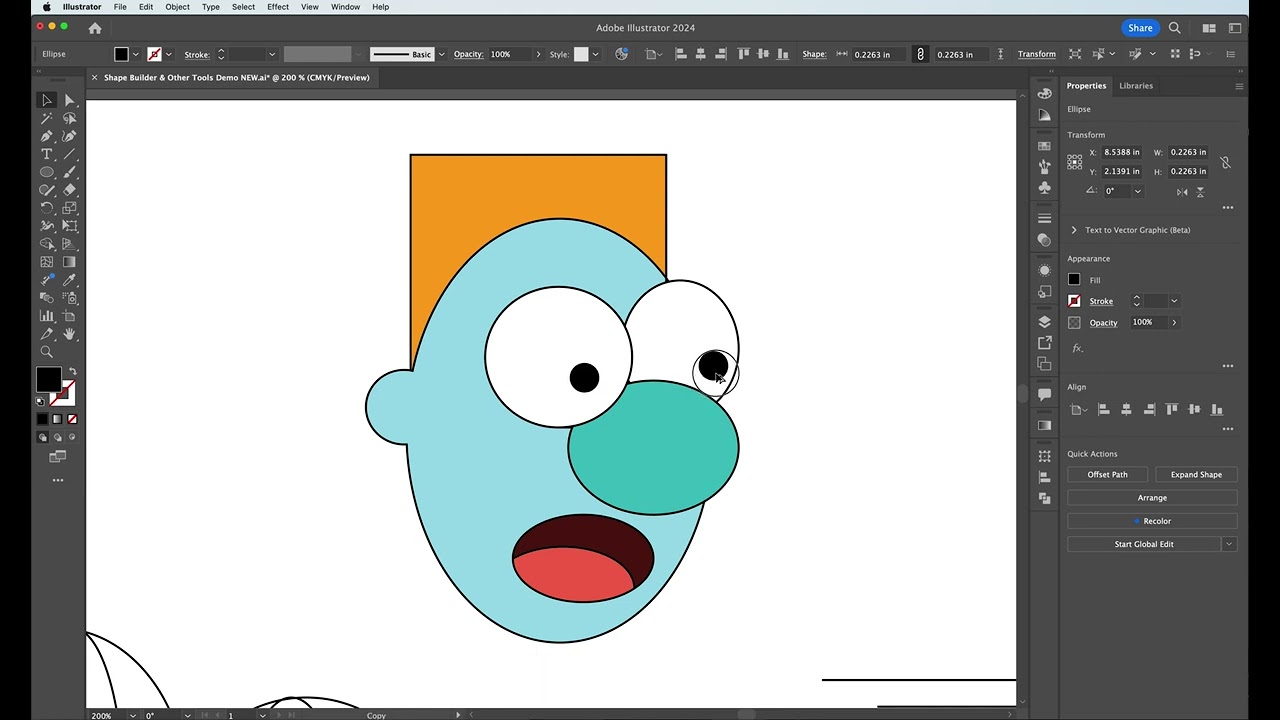Select the Type tool
Viewport: 1280px width, 720px height.
tap(47, 154)
